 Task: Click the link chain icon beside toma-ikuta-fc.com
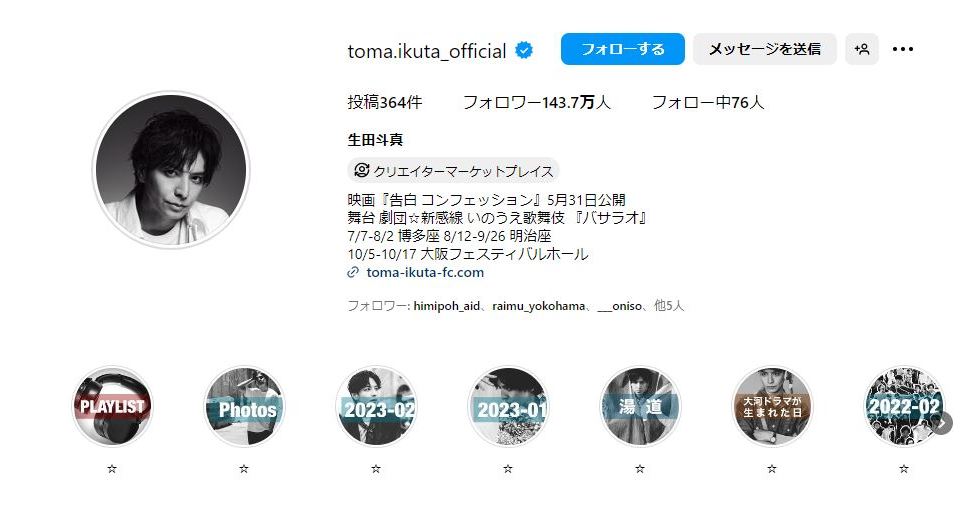[353, 272]
